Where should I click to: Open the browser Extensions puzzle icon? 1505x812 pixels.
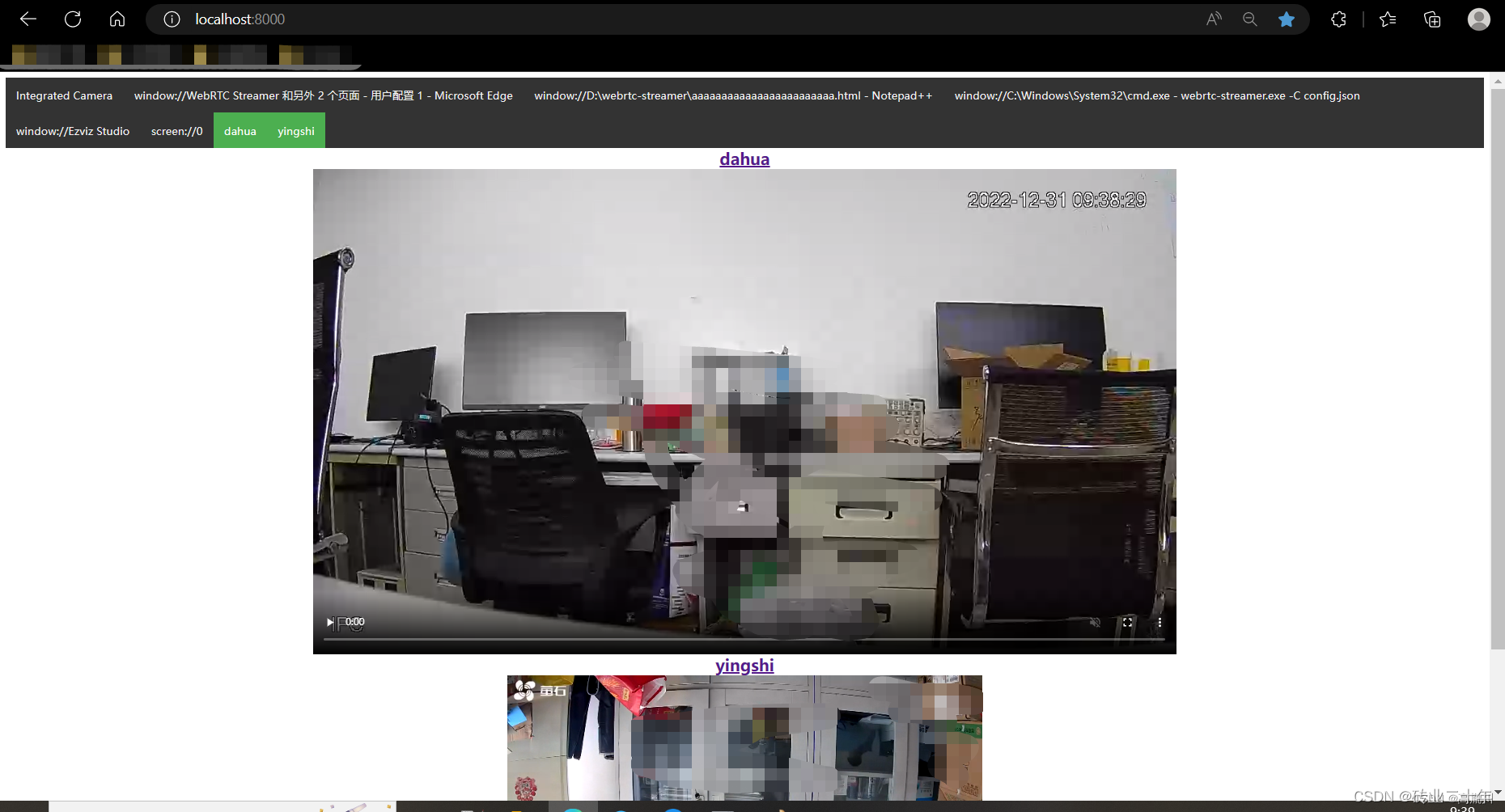click(1338, 19)
